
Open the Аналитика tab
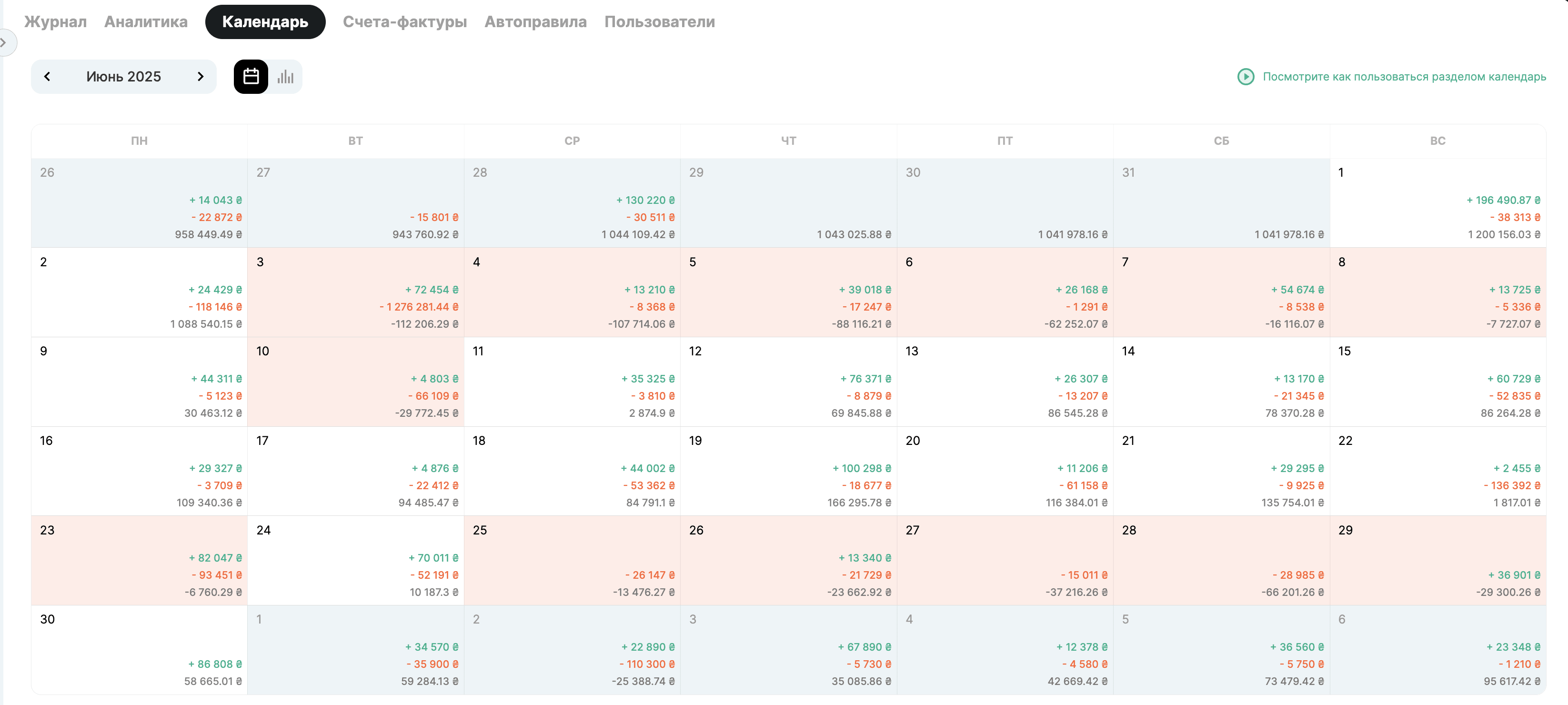tap(146, 22)
